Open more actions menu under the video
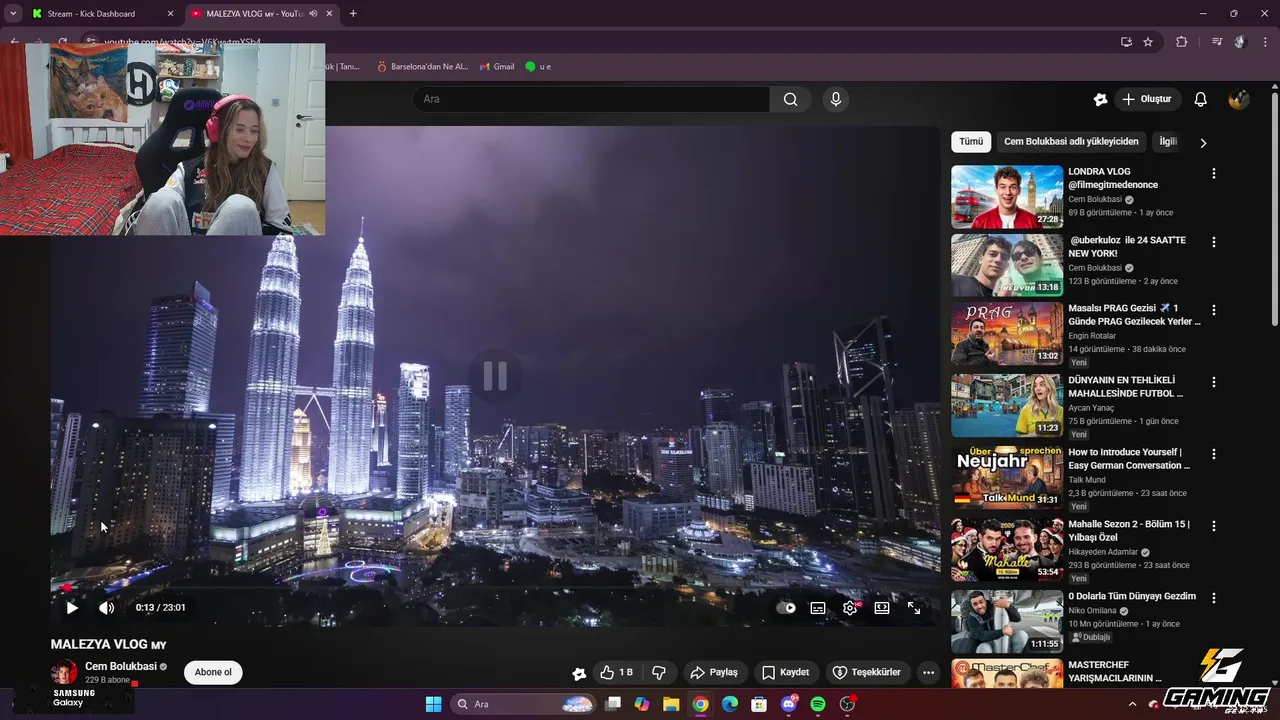Viewport: 1280px width, 720px height. point(929,672)
